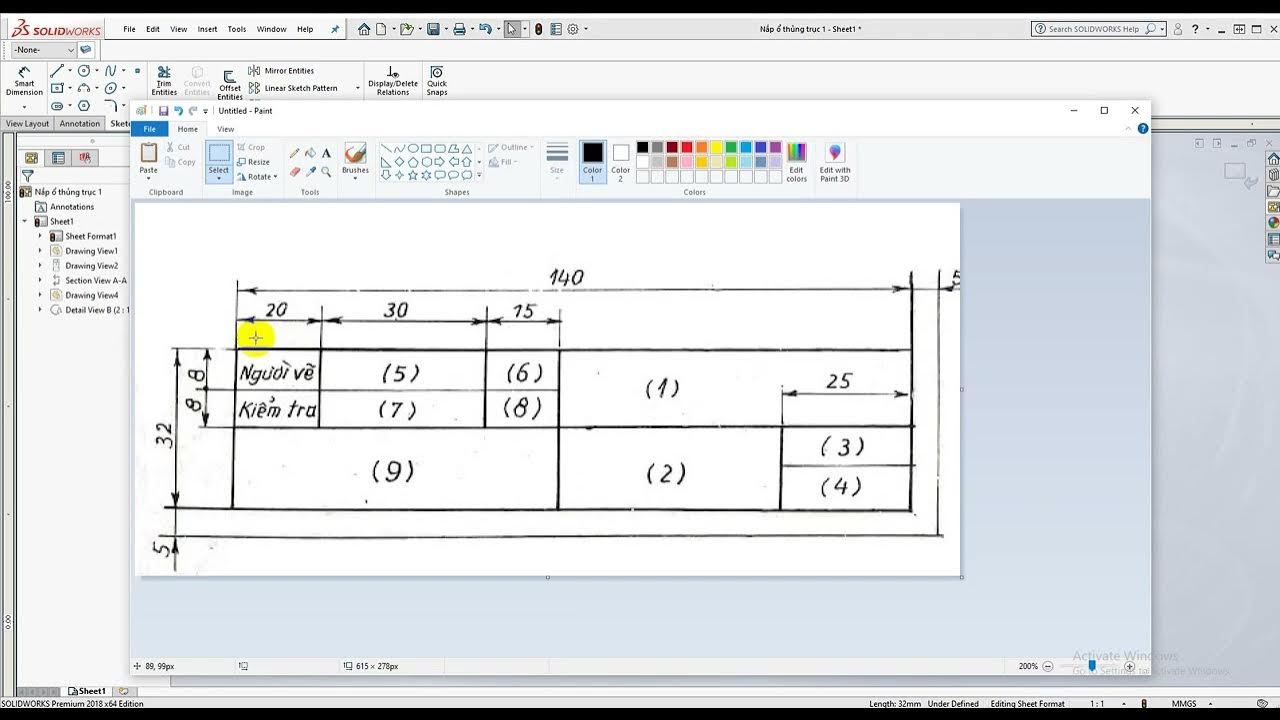Image resolution: width=1280 pixels, height=720 pixels.
Task: Click the Paint zoom in plus button
Action: [1130, 666]
